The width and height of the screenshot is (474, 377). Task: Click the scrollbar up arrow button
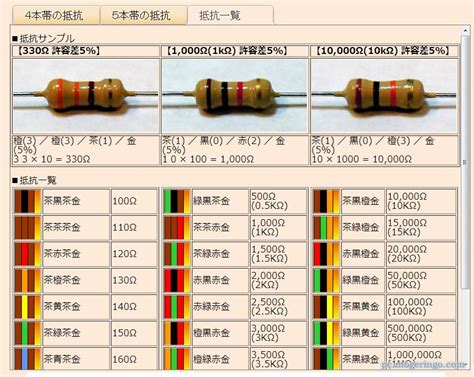(465, 30)
